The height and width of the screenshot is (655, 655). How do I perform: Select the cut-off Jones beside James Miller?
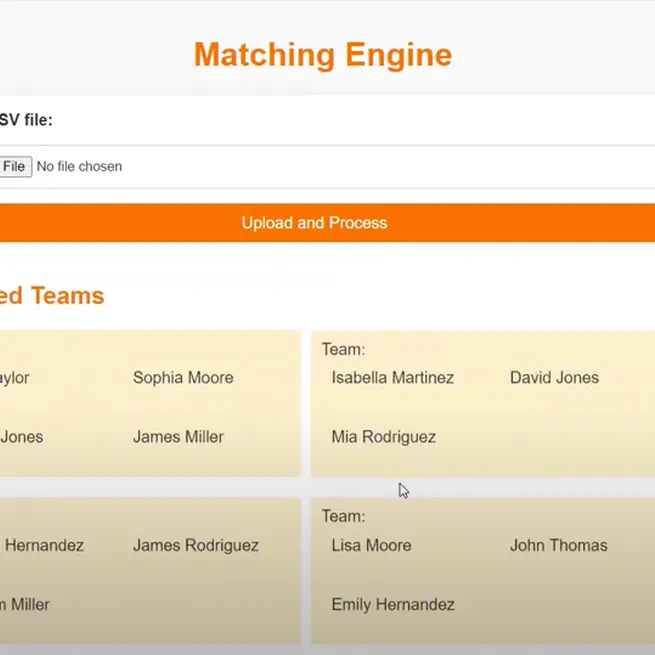click(21, 437)
